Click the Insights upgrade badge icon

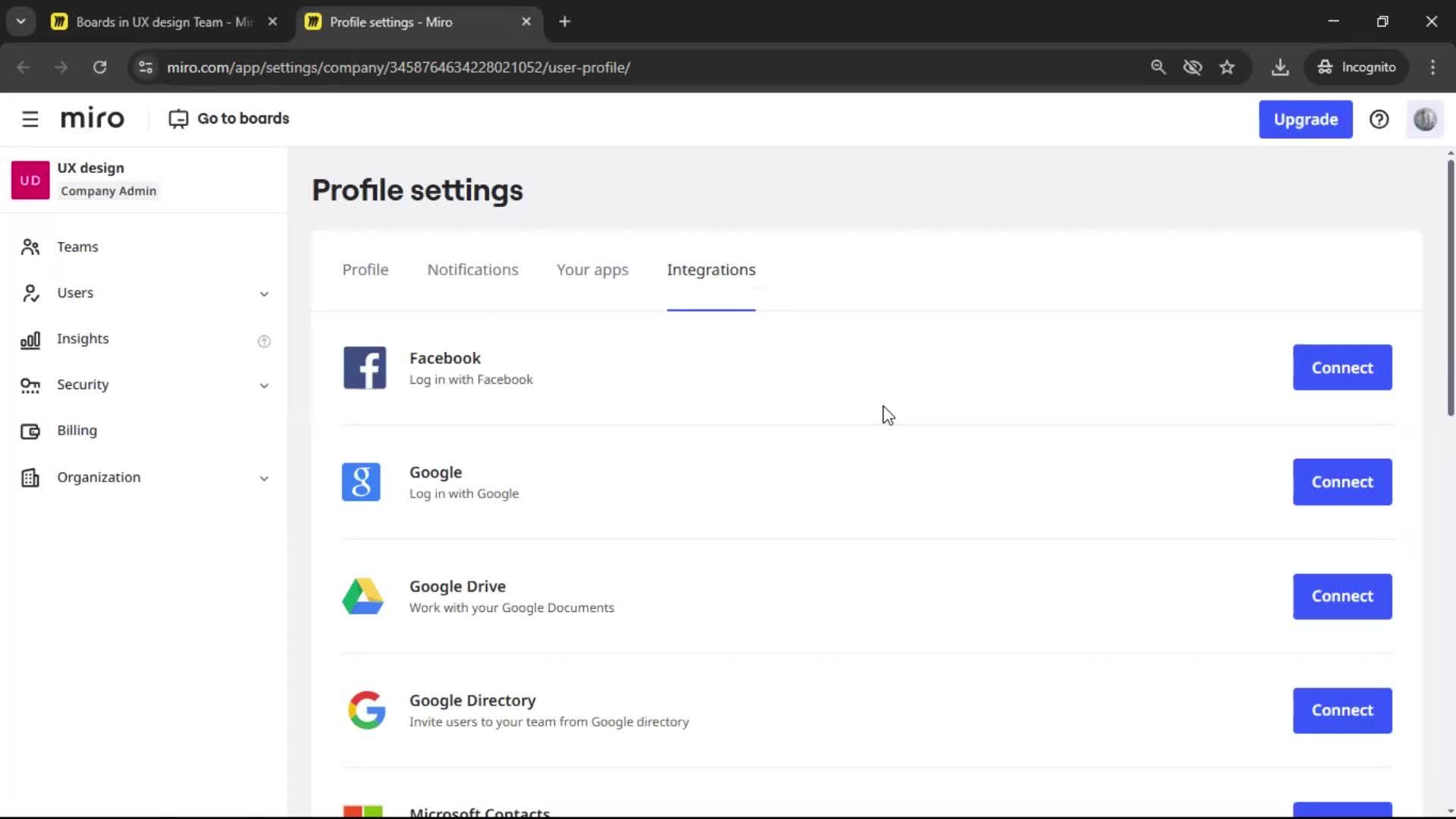point(264,341)
